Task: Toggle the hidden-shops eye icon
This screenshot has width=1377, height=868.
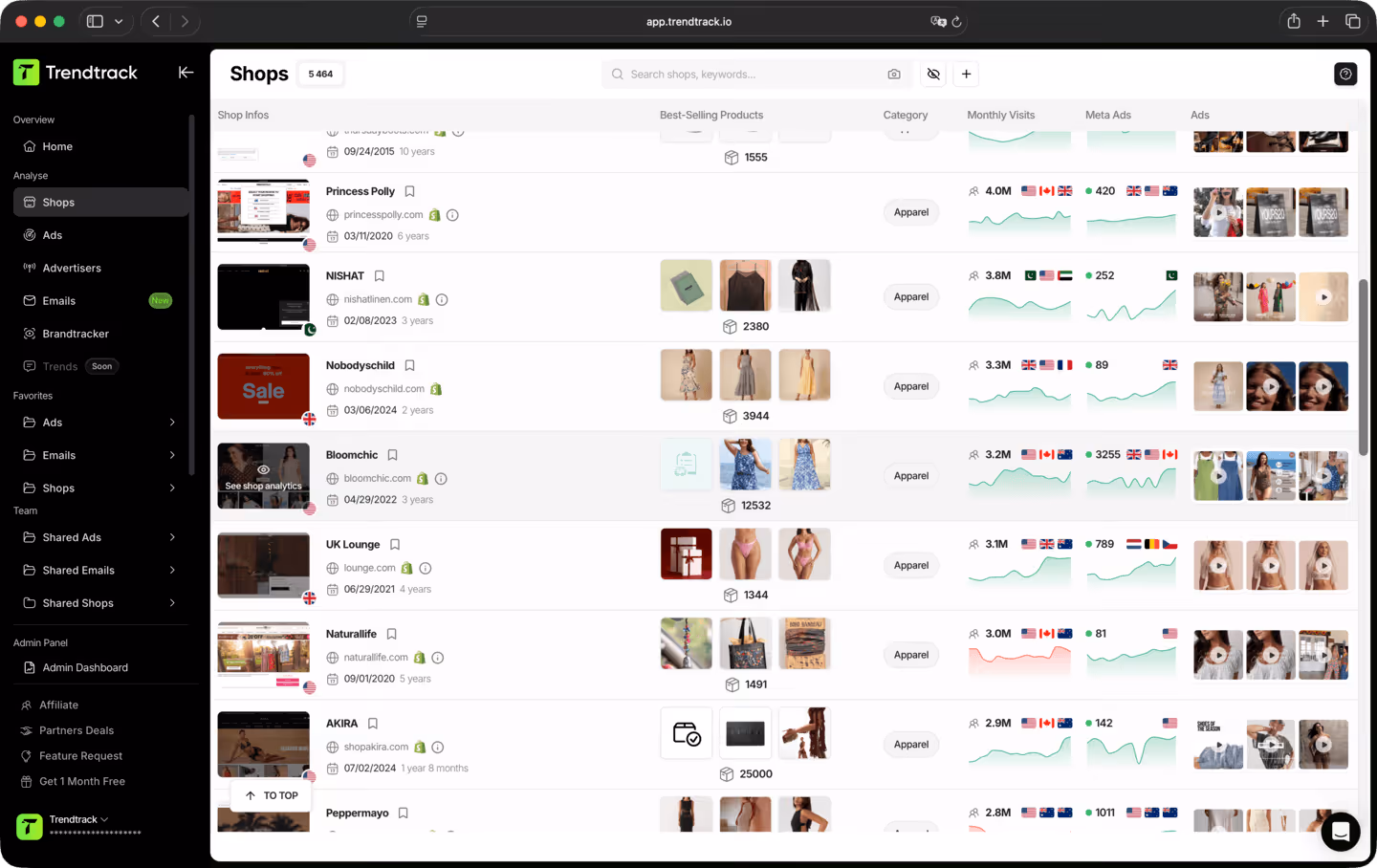Action: tap(933, 74)
